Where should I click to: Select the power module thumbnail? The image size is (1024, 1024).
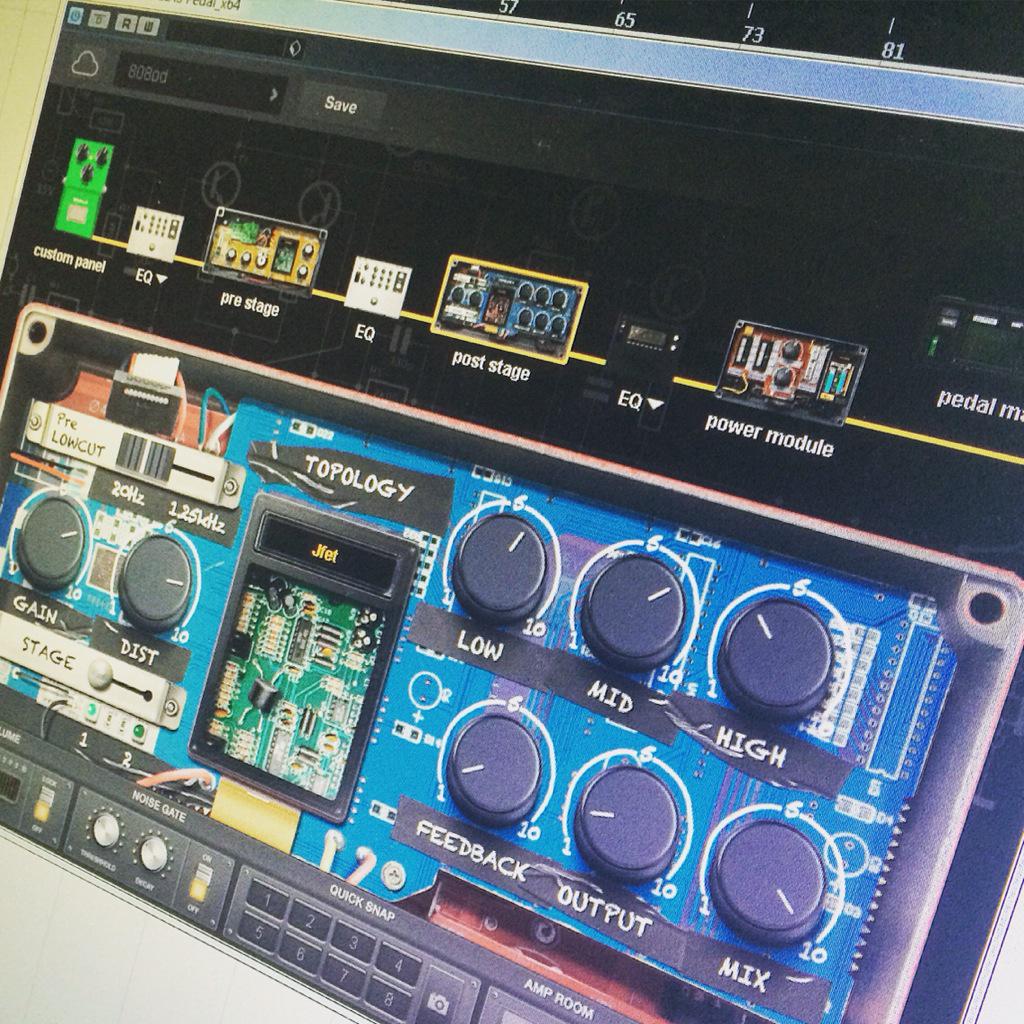tap(791, 372)
